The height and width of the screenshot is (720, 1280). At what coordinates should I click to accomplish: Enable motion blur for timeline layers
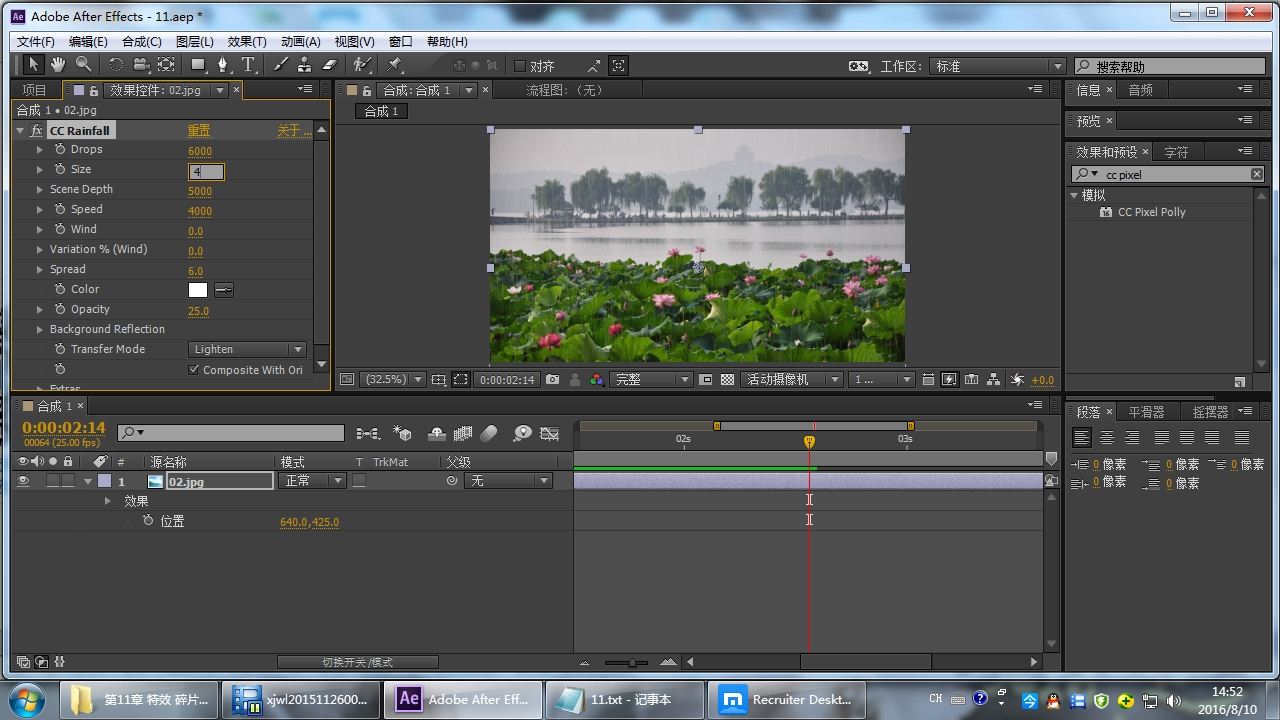click(489, 433)
